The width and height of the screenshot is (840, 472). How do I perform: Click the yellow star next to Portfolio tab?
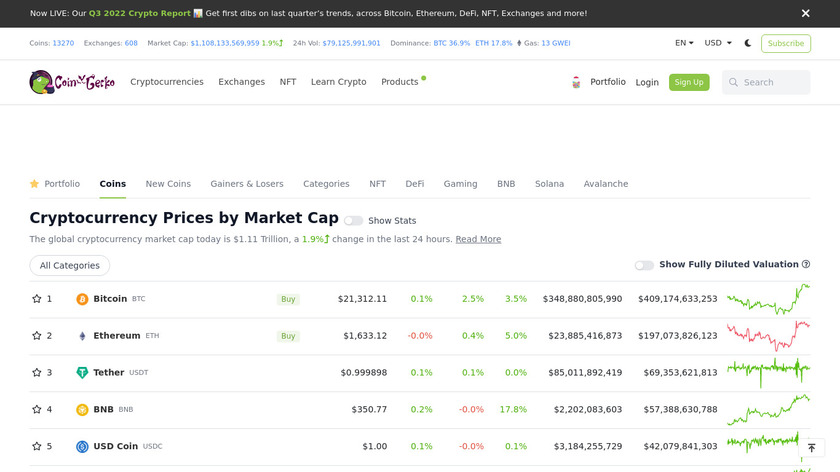pos(34,184)
